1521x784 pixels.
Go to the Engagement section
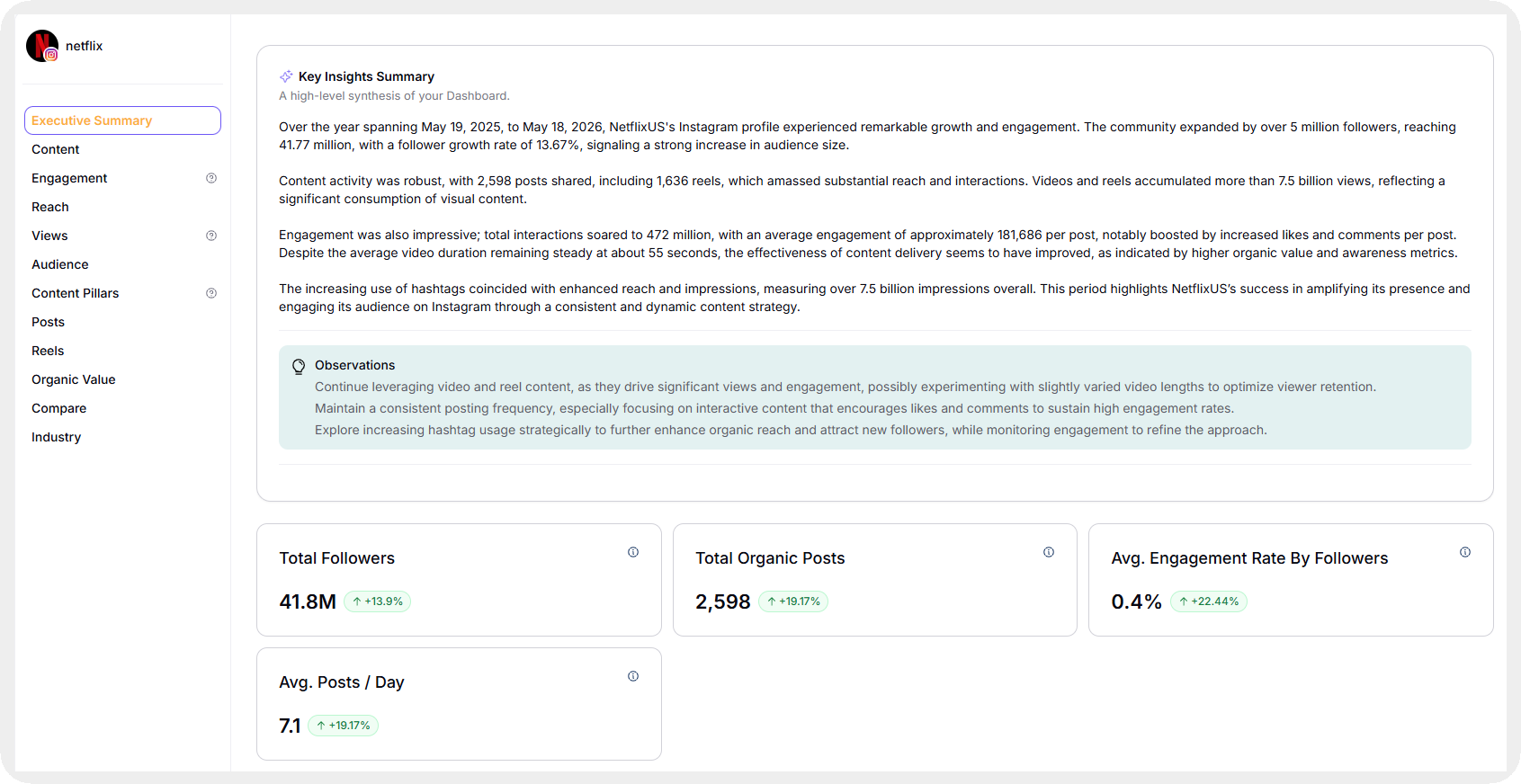click(x=69, y=178)
